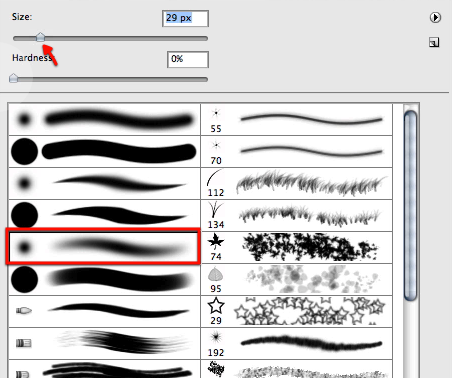Pick the 192 spiky fuzzy brush preset
The width and height of the screenshot is (452, 378).
[297, 343]
